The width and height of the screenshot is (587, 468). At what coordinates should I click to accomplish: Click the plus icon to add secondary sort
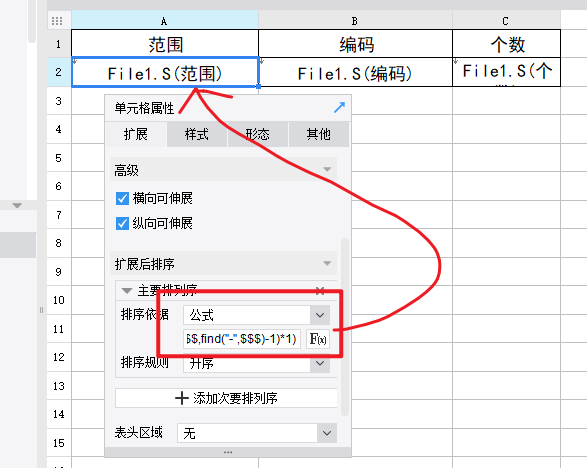[182, 398]
